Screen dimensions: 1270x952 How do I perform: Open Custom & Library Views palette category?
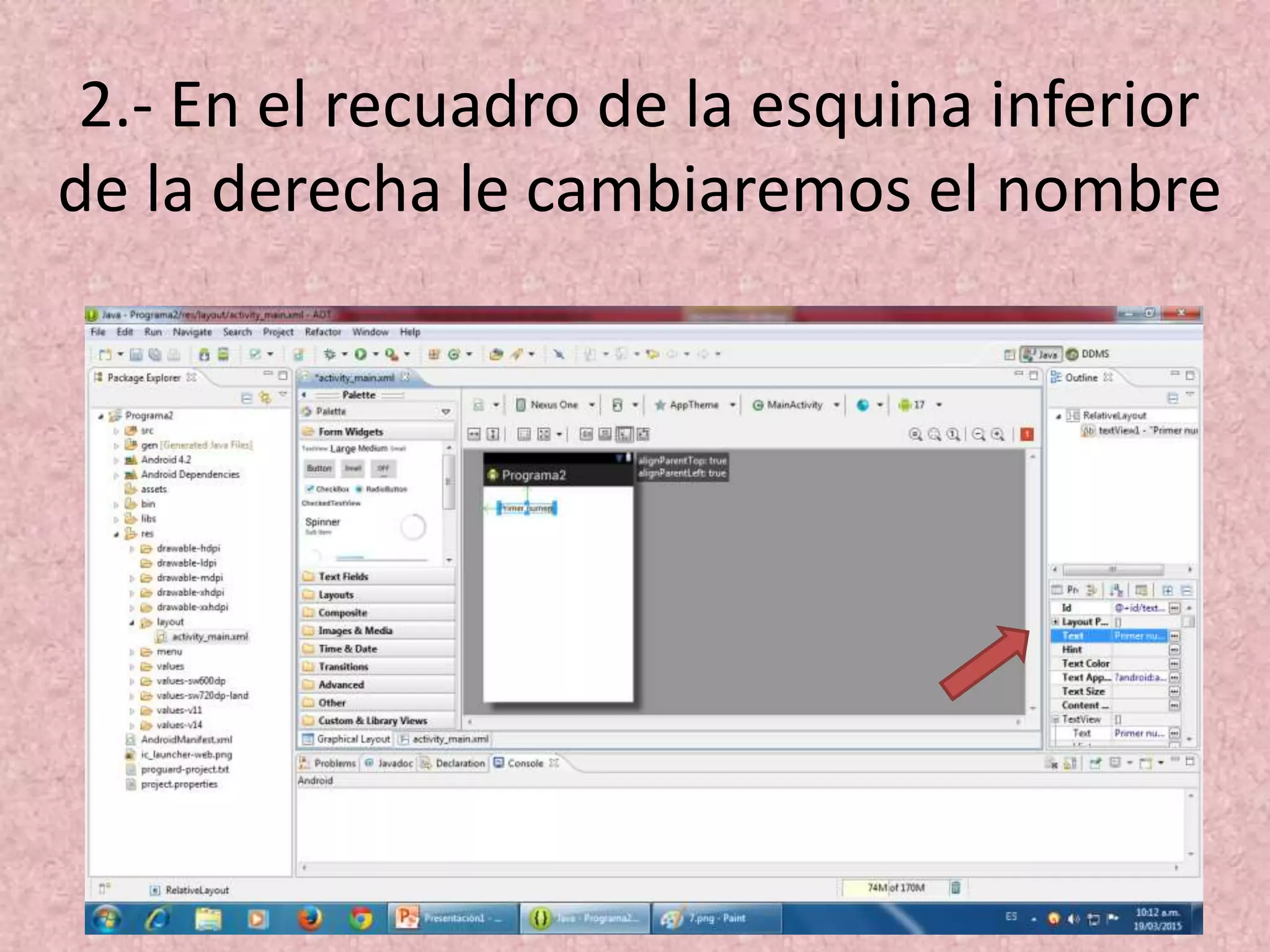click(x=377, y=721)
